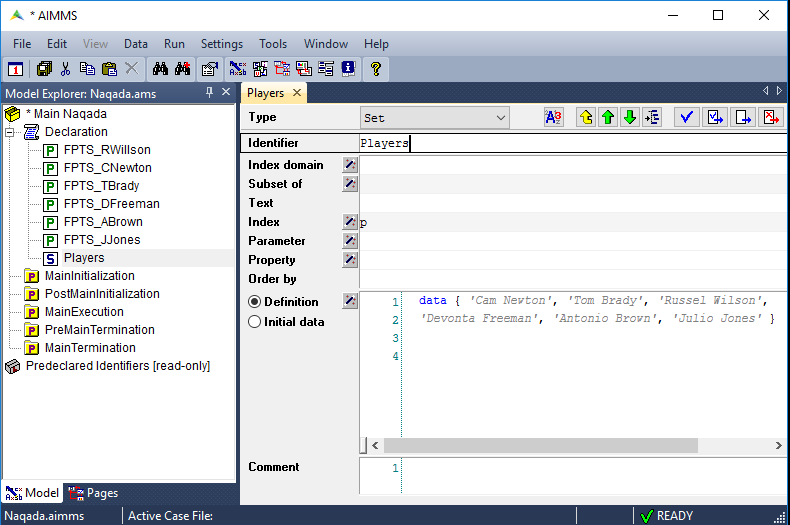This screenshot has height=525, width=790.
Task: Select Predeclared Identifiers node
Action: 118,366
